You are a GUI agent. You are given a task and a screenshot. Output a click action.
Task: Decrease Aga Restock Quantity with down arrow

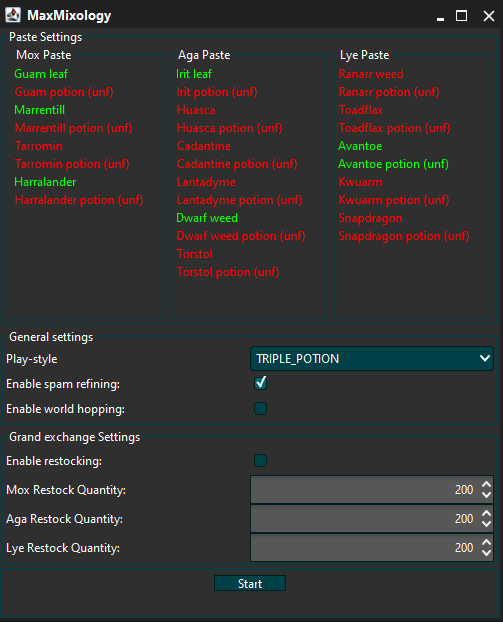486,524
